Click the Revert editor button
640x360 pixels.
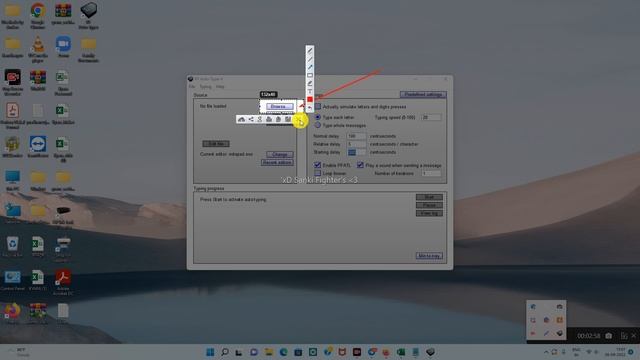(x=277, y=162)
